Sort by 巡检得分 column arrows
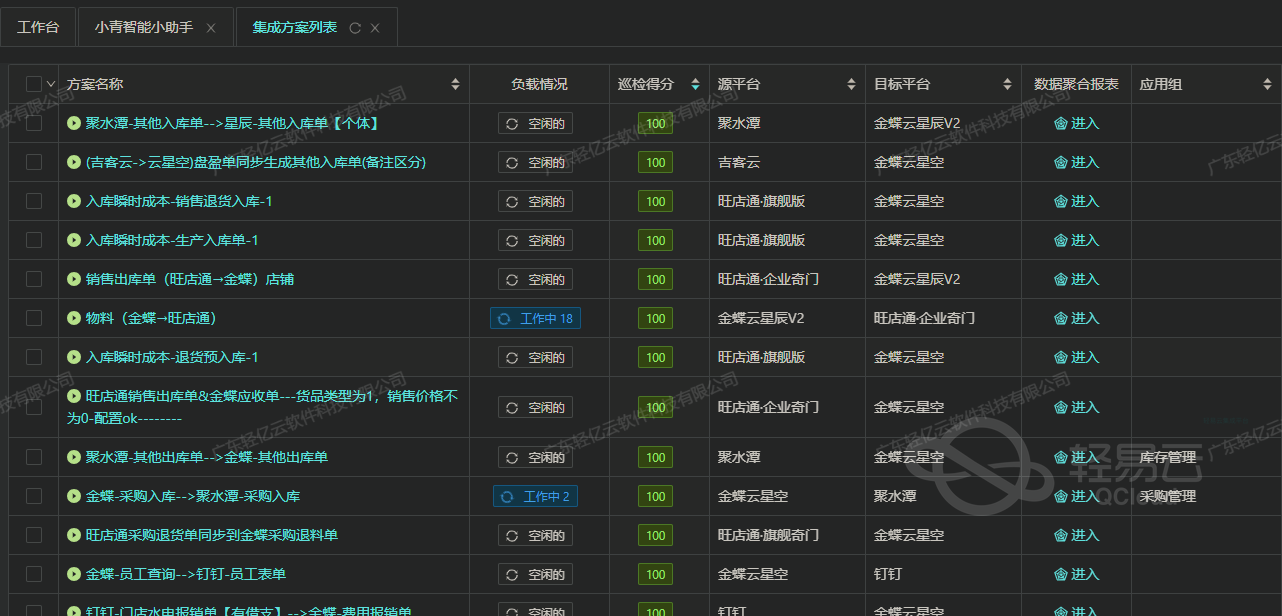 click(x=695, y=84)
